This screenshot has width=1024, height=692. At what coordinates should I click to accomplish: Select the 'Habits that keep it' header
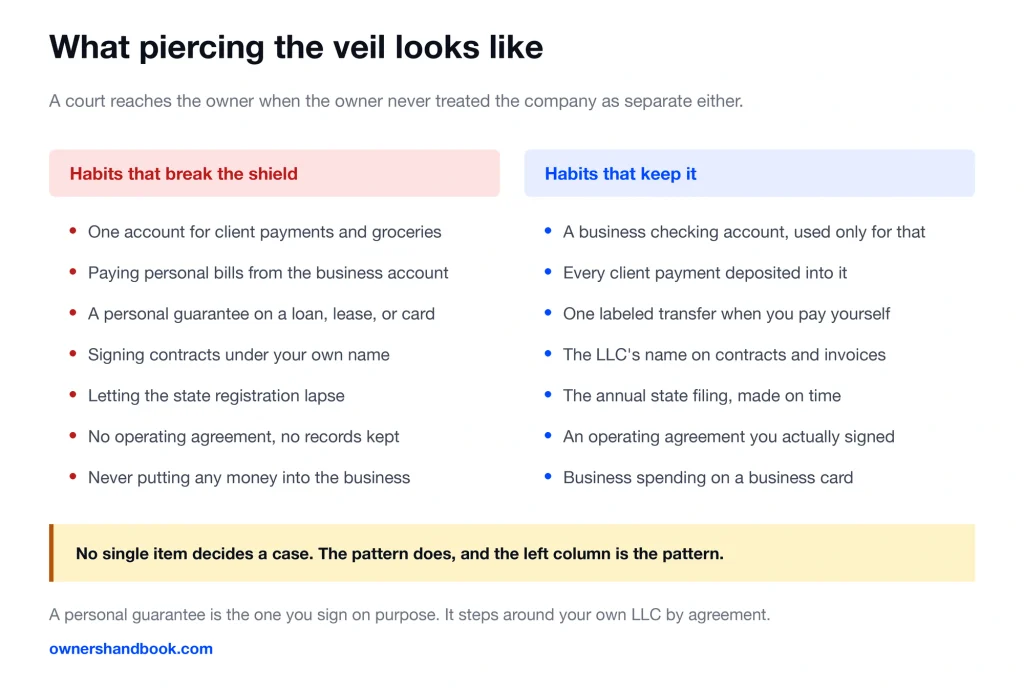[749, 174]
